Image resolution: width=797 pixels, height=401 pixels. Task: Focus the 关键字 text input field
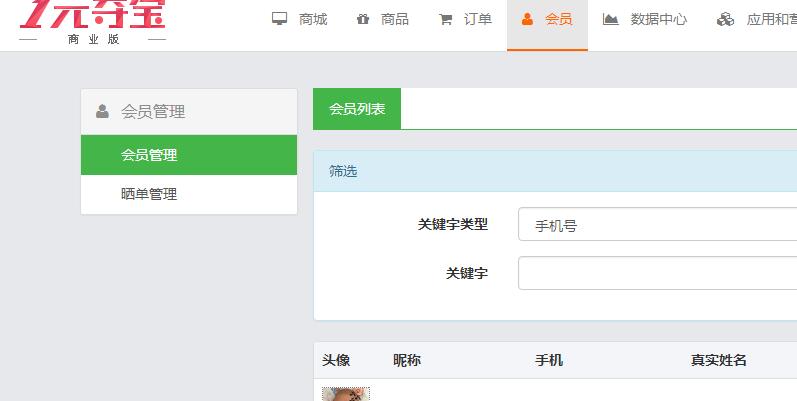coord(656,273)
